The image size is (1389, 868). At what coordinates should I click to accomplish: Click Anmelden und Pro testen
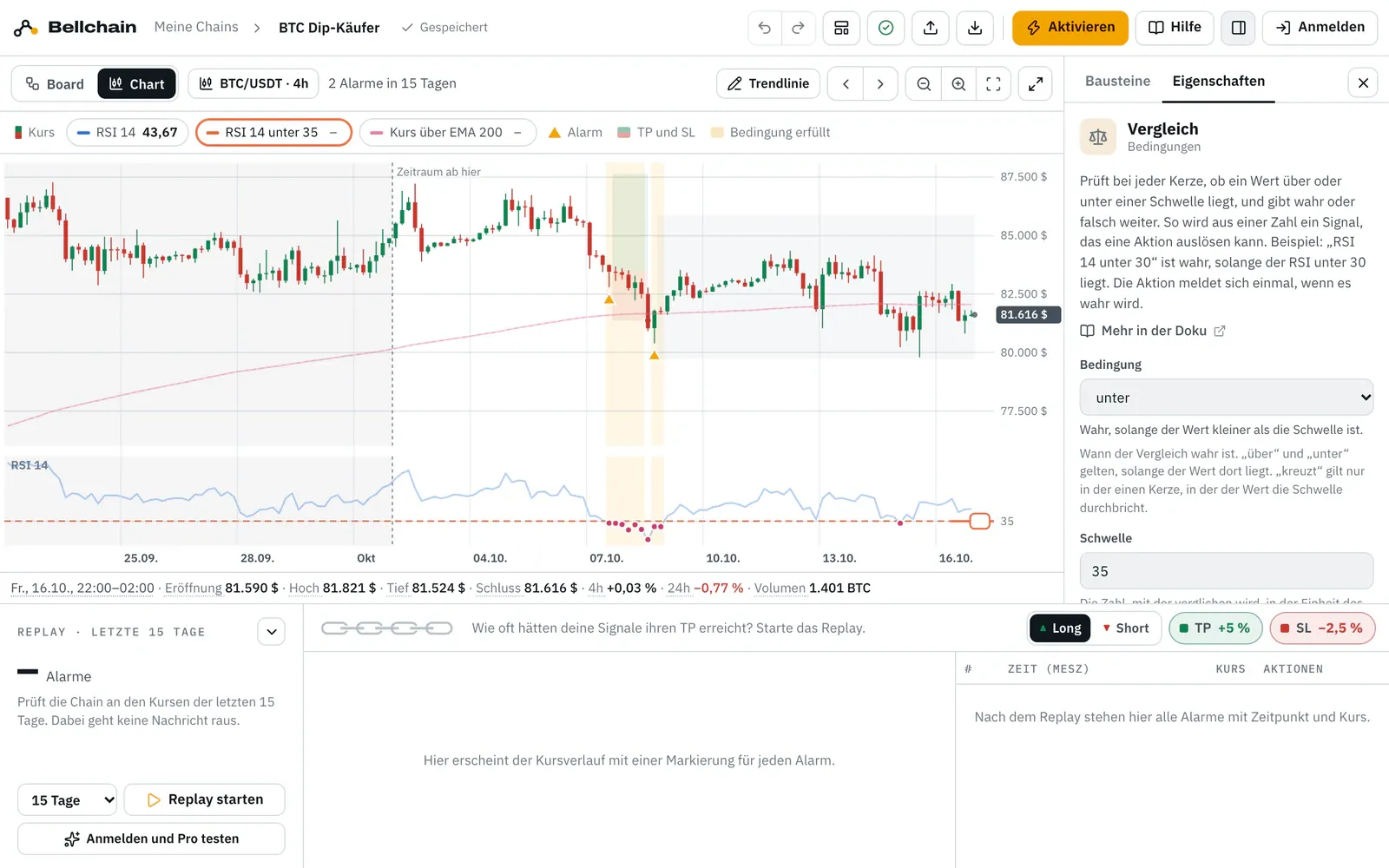[151, 838]
